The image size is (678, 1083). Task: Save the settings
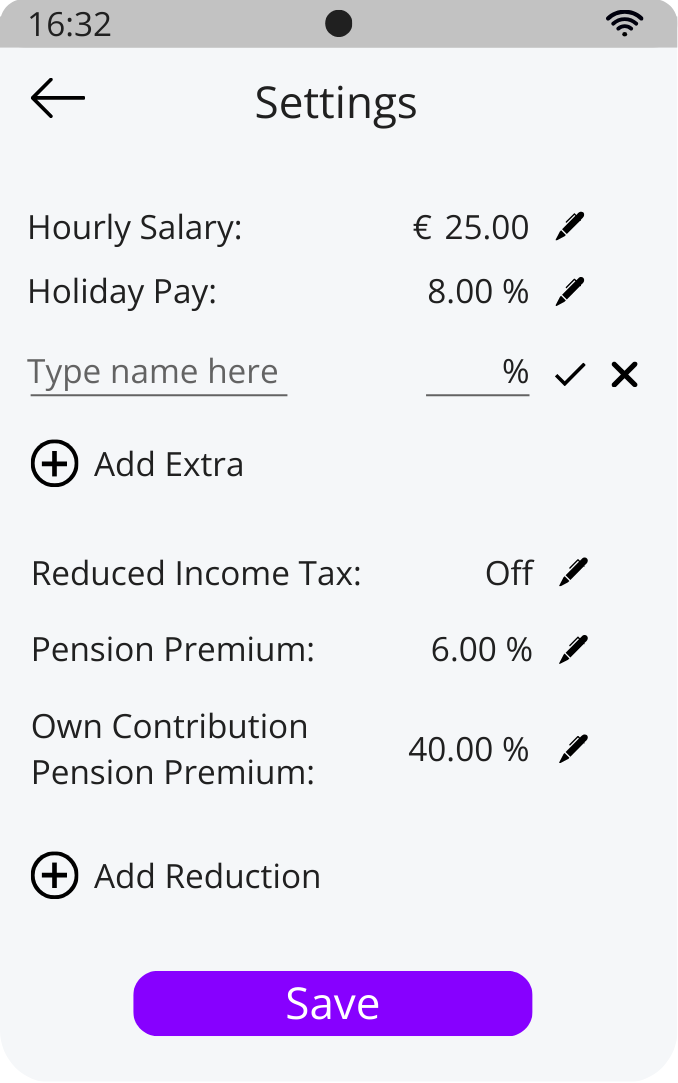[333, 1003]
